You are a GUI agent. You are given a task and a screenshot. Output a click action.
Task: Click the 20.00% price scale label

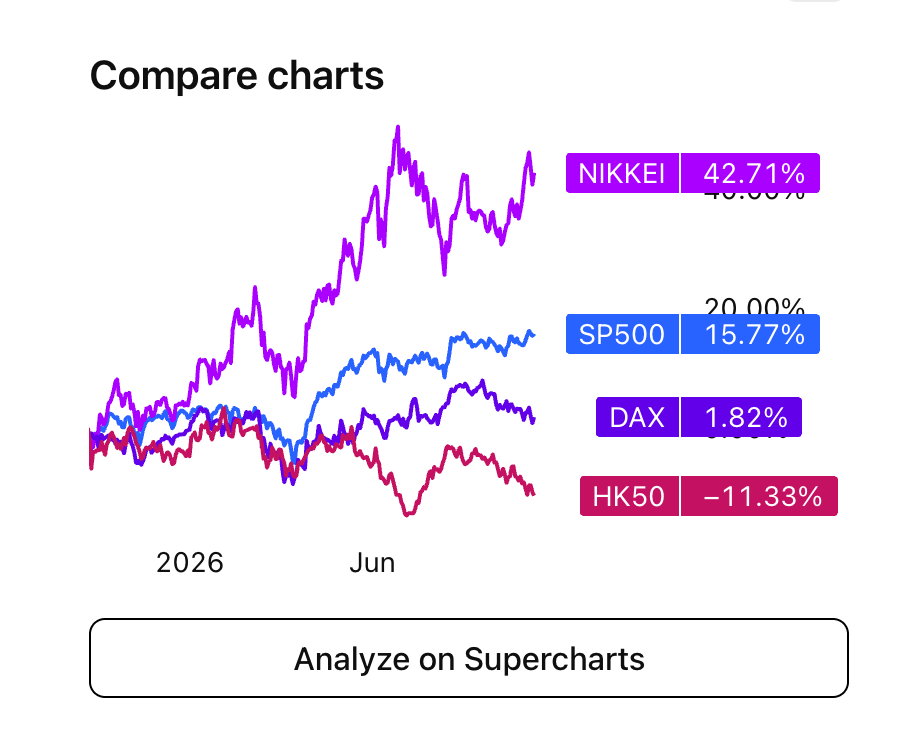click(x=754, y=305)
